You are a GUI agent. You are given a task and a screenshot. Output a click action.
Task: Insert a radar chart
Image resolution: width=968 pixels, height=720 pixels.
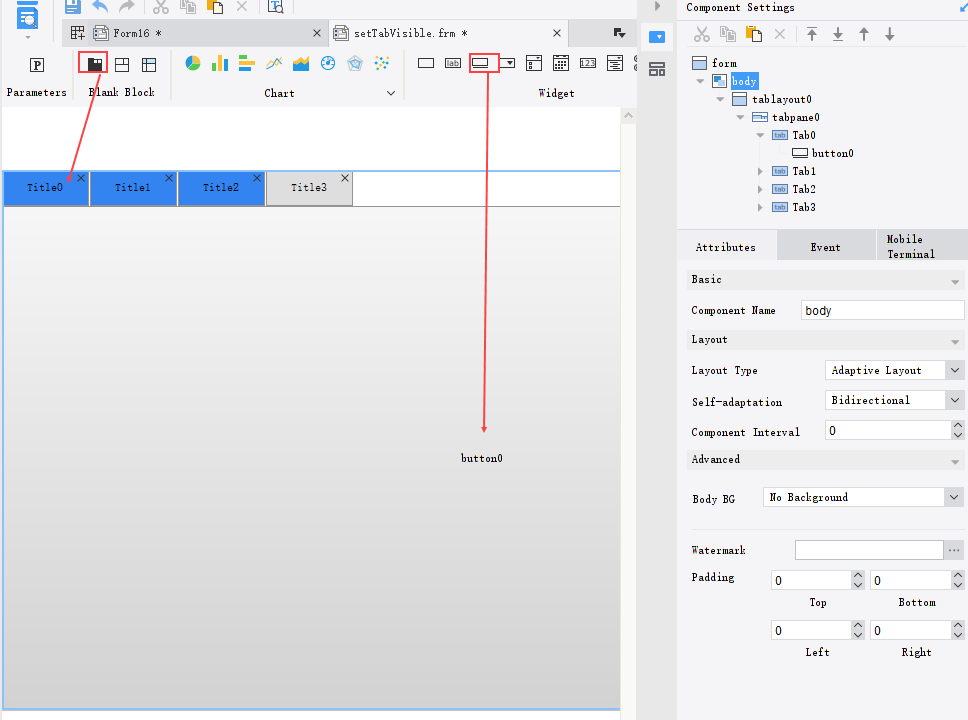tap(355, 63)
